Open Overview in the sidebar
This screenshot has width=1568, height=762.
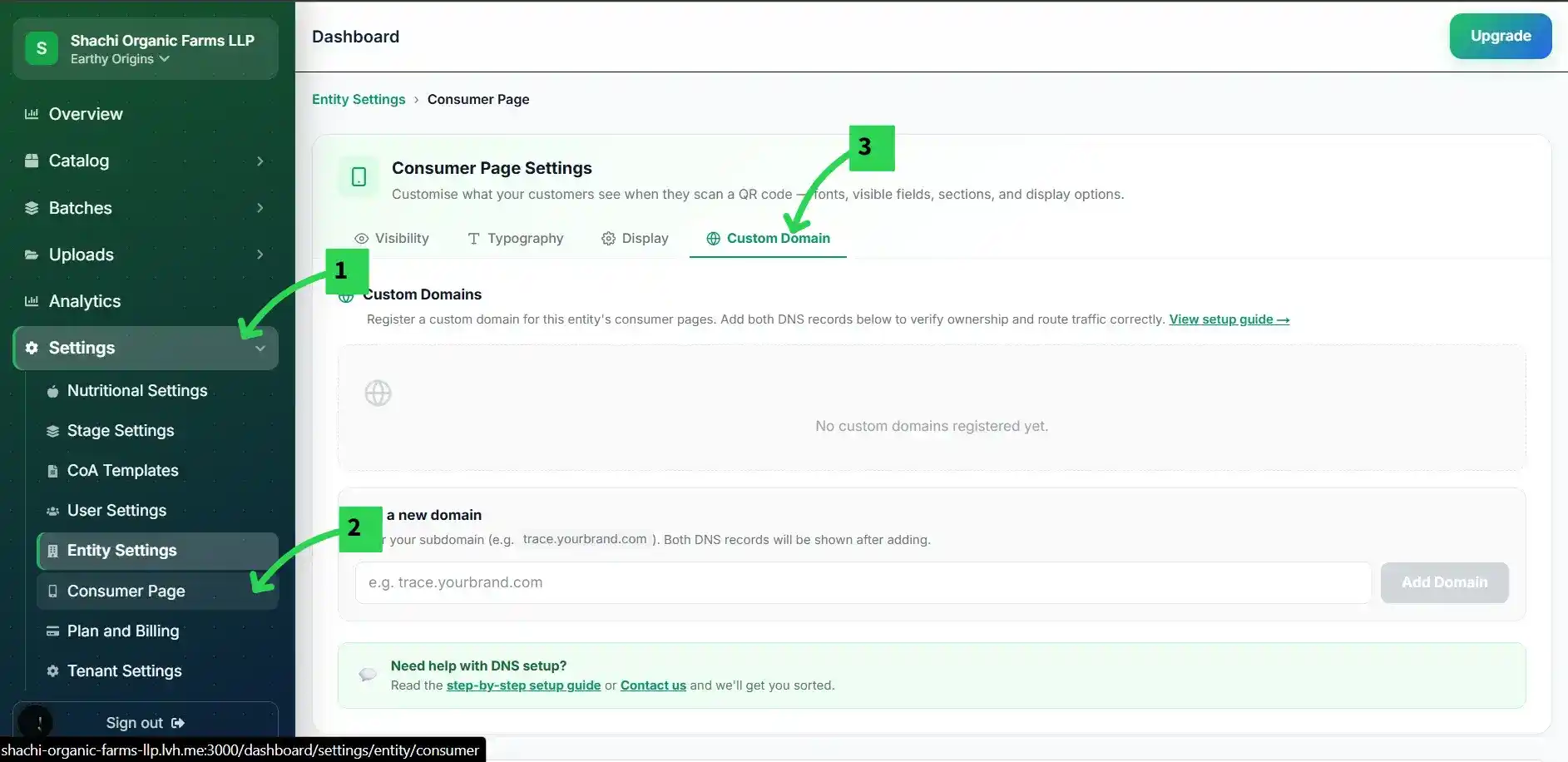(x=146, y=114)
